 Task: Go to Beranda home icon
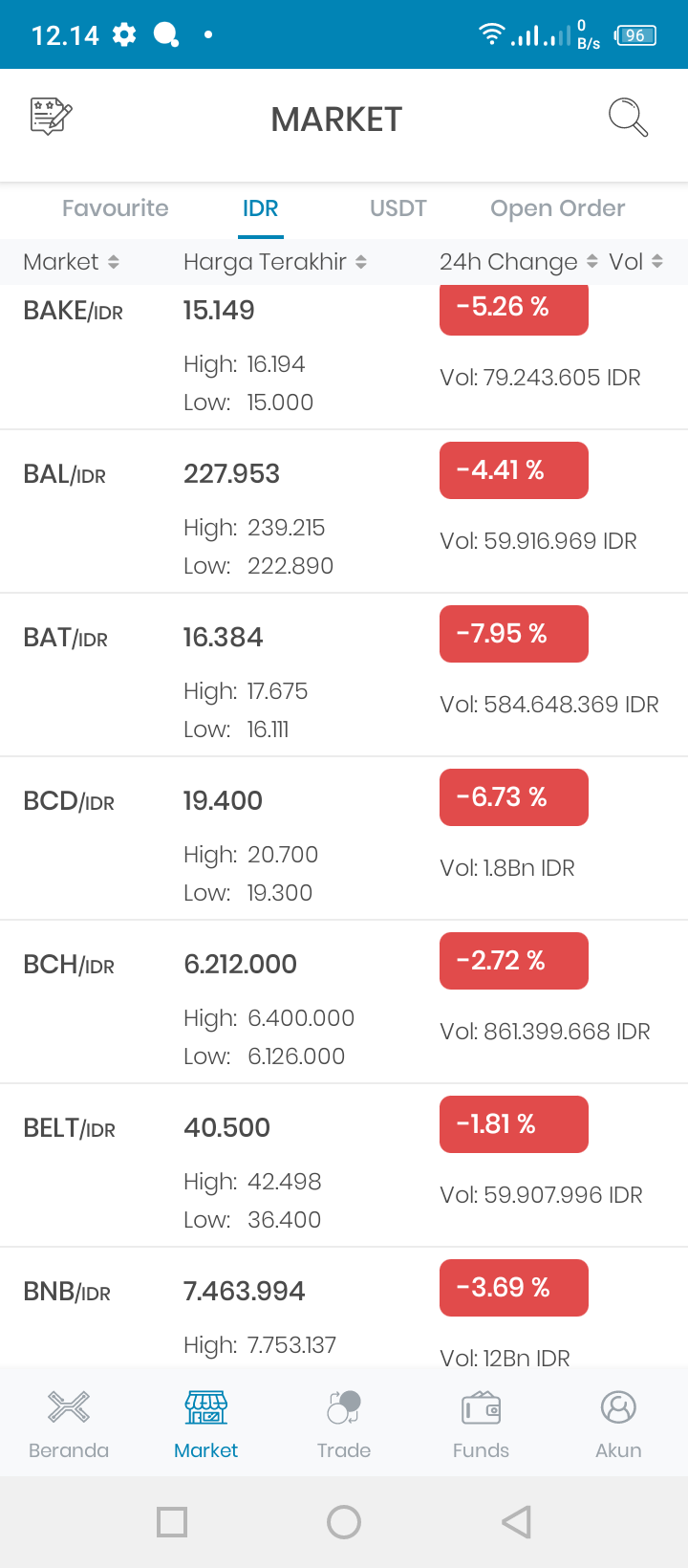click(69, 1407)
